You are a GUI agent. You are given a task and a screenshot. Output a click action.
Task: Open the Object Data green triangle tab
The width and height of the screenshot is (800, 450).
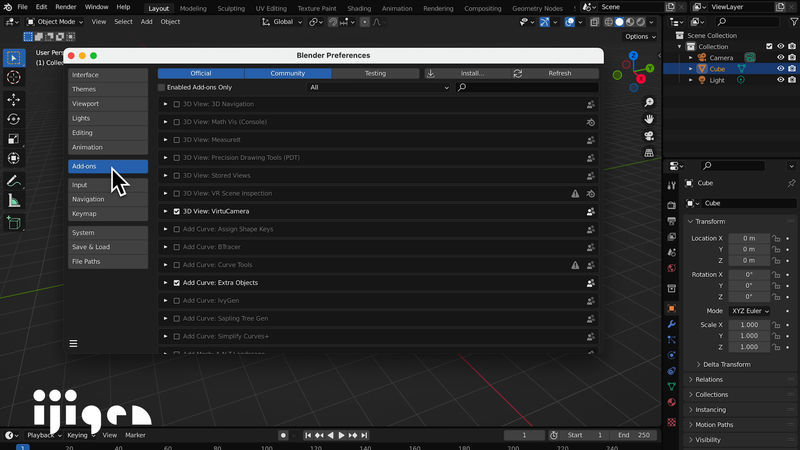pos(671,387)
